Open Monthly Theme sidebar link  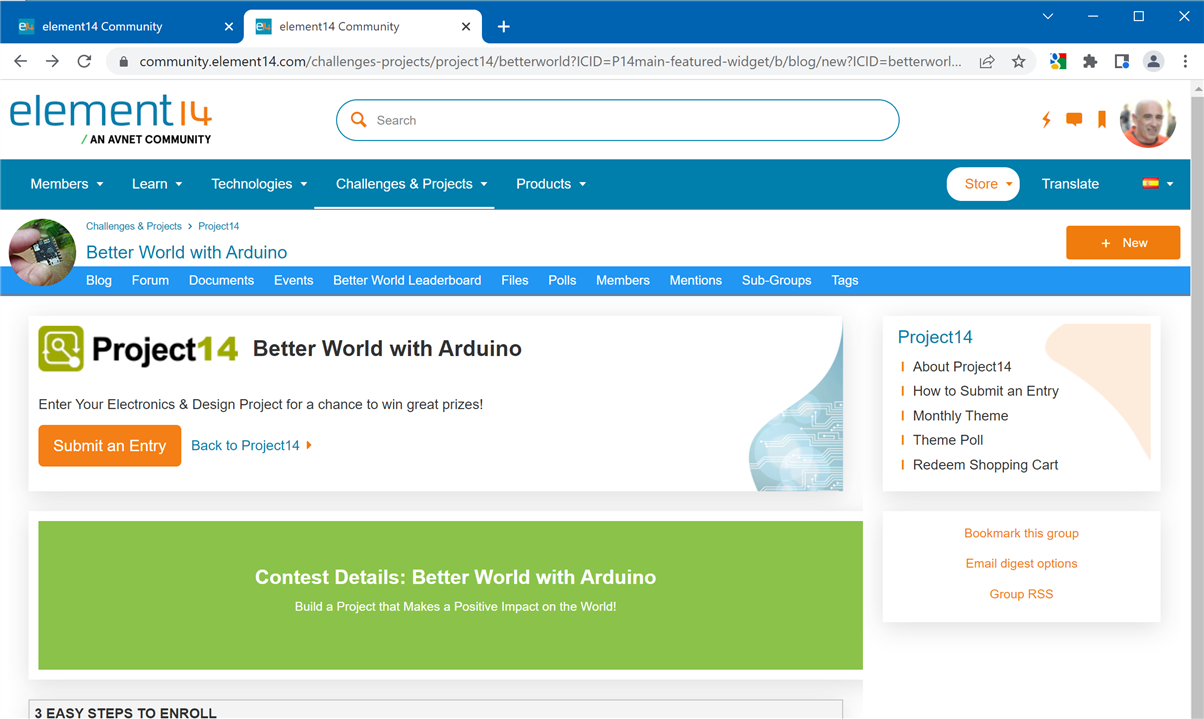coord(960,416)
